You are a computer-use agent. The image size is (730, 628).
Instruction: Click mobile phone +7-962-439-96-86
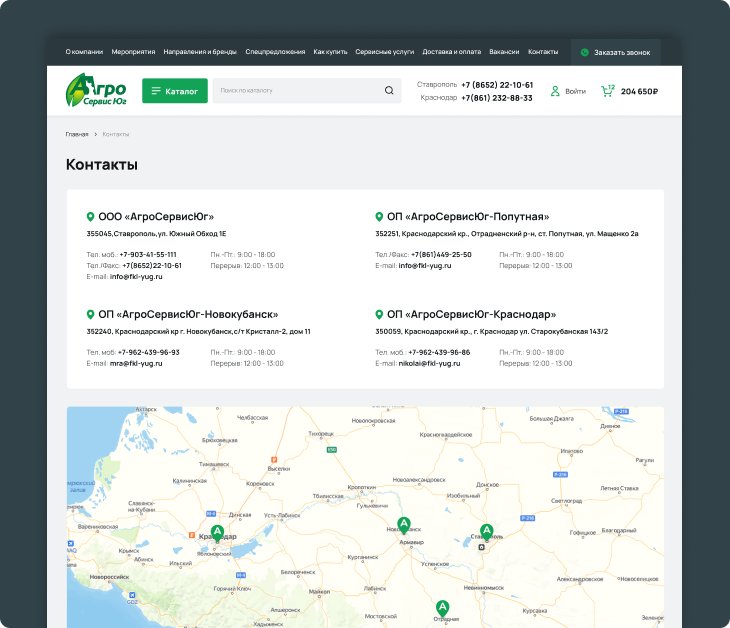tap(439, 352)
